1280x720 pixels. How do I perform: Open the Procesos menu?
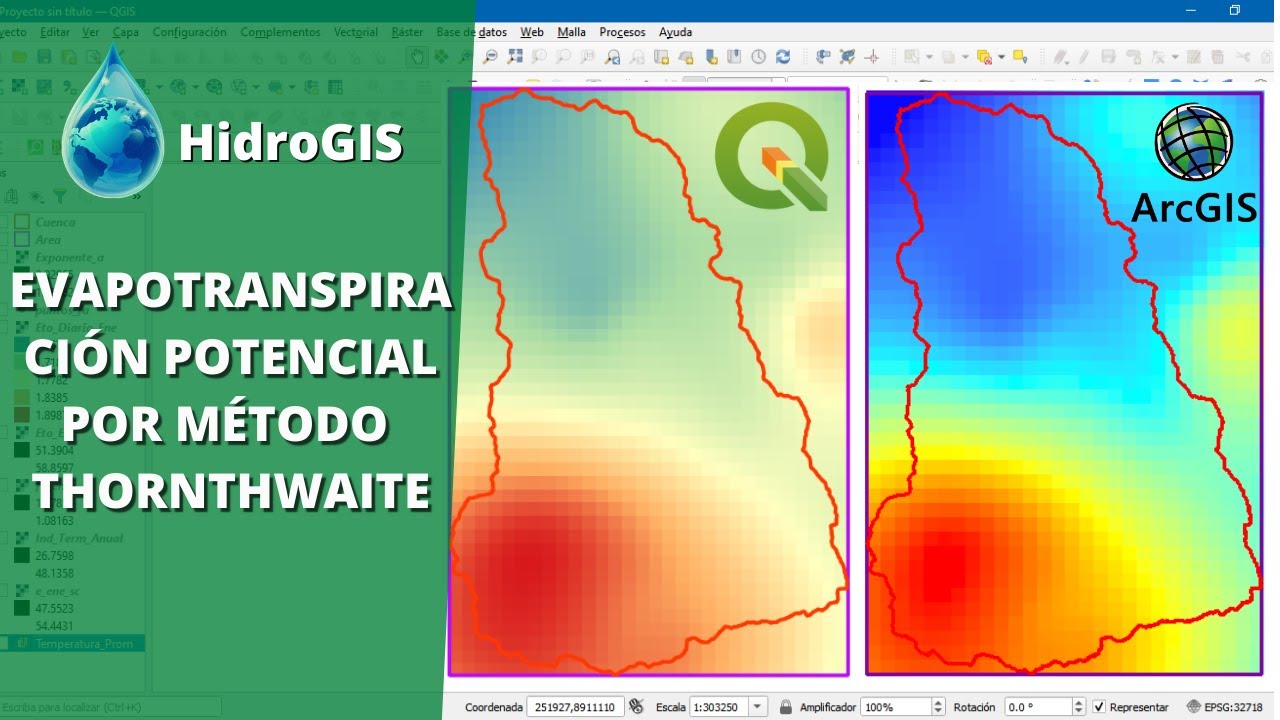(x=622, y=32)
